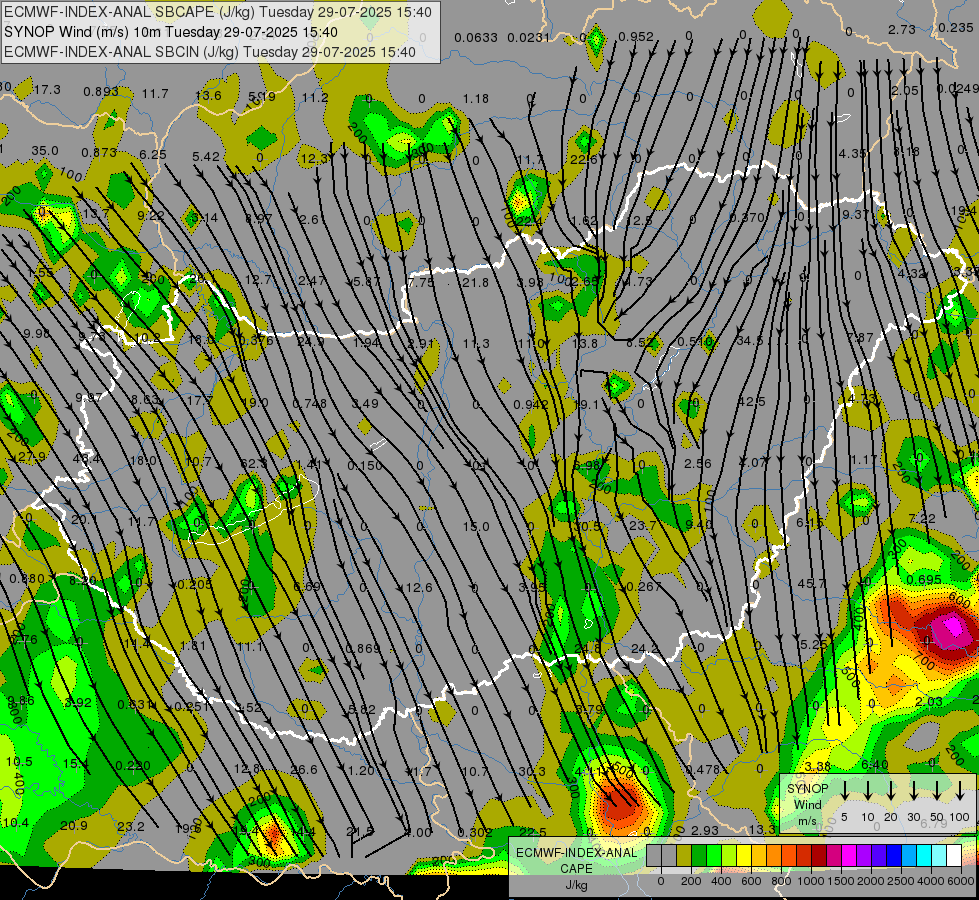Click the wind arrow above 100 m/s
This screenshot has width=979, height=900.
pos(960,791)
